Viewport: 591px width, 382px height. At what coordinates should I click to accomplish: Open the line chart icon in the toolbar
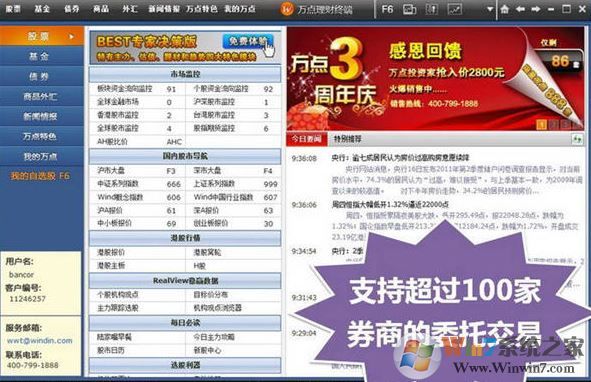455,9
